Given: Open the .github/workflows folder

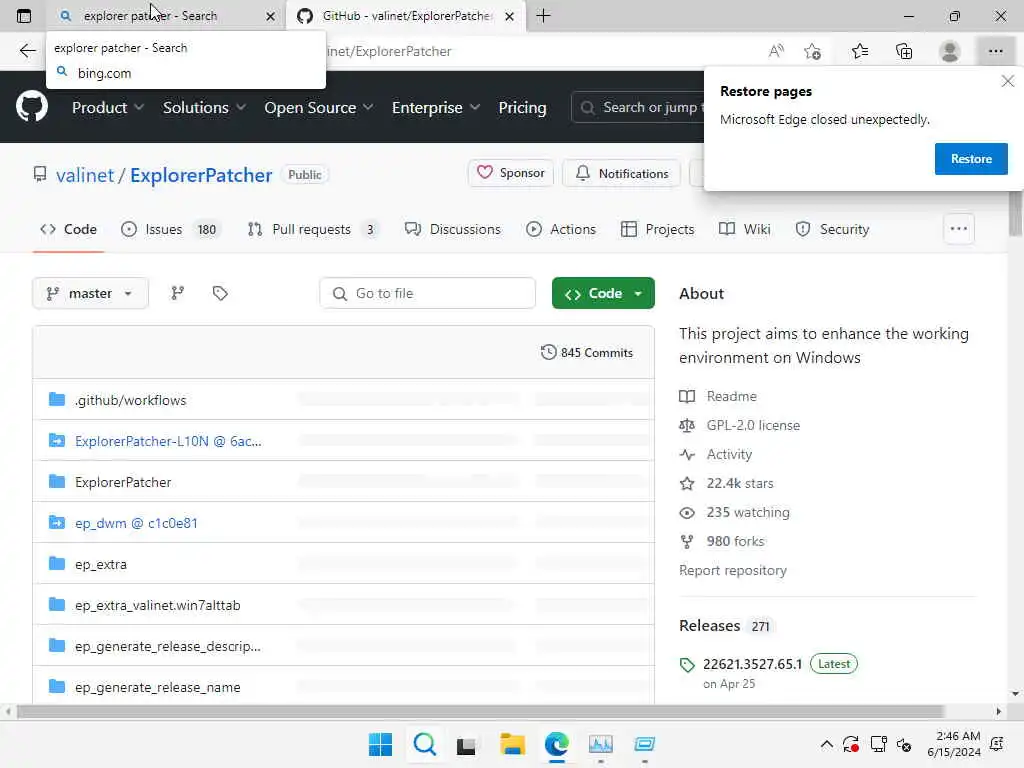Looking at the screenshot, I should [x=131, y=400].
